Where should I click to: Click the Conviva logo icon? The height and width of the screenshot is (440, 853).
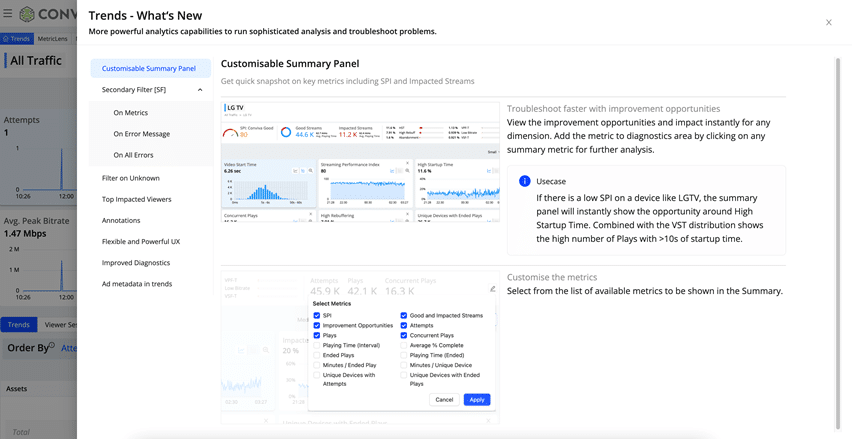point(27,14)
